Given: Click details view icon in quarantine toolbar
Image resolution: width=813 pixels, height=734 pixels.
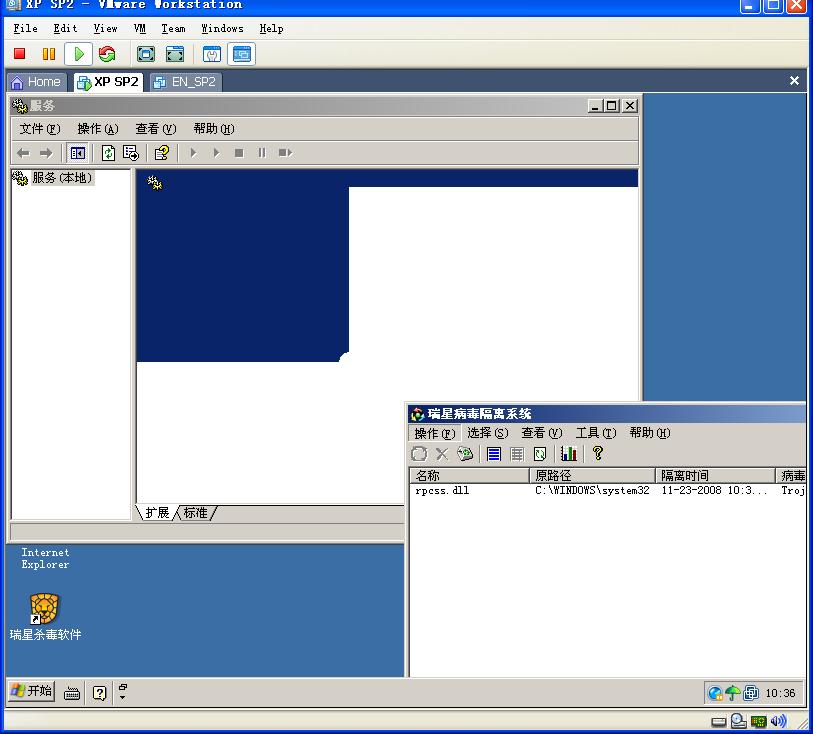Looking at the screenshot, I should (517, 454).
